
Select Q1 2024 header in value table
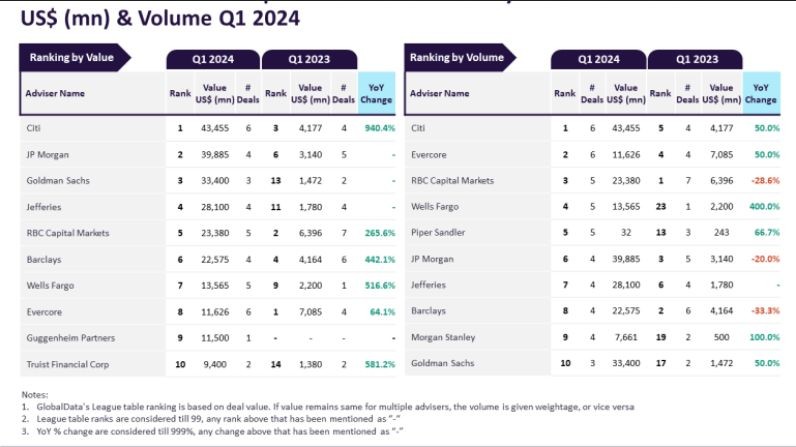pyautogui.click(x=214, y=60)
